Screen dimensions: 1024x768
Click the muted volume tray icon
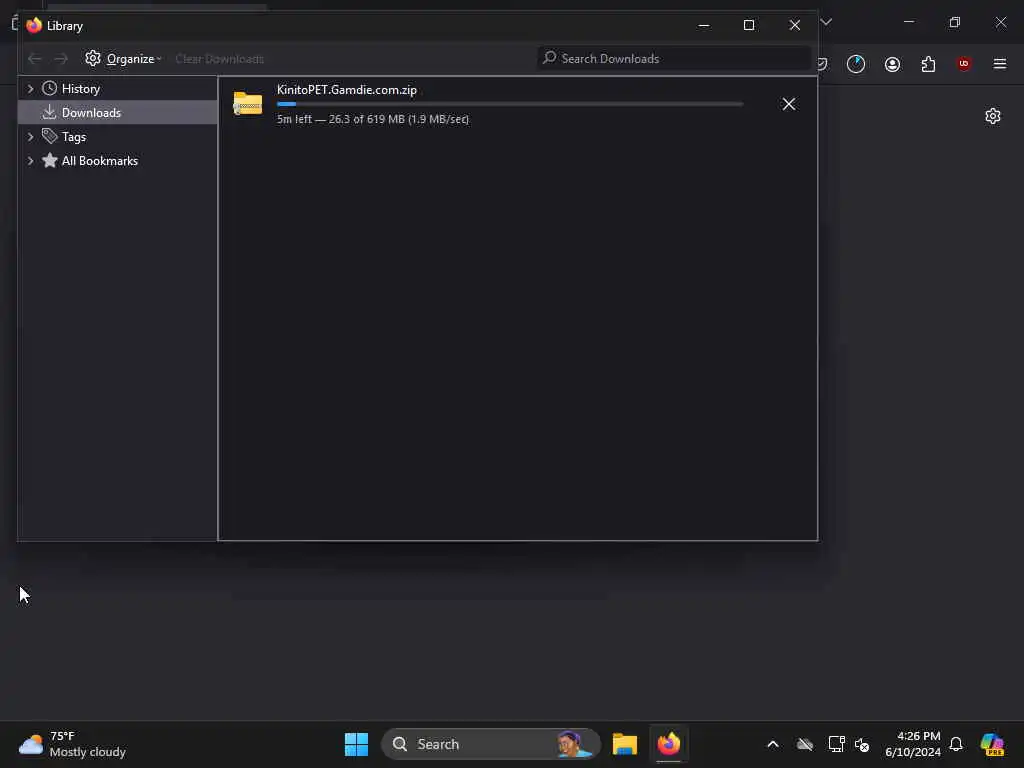862,744
